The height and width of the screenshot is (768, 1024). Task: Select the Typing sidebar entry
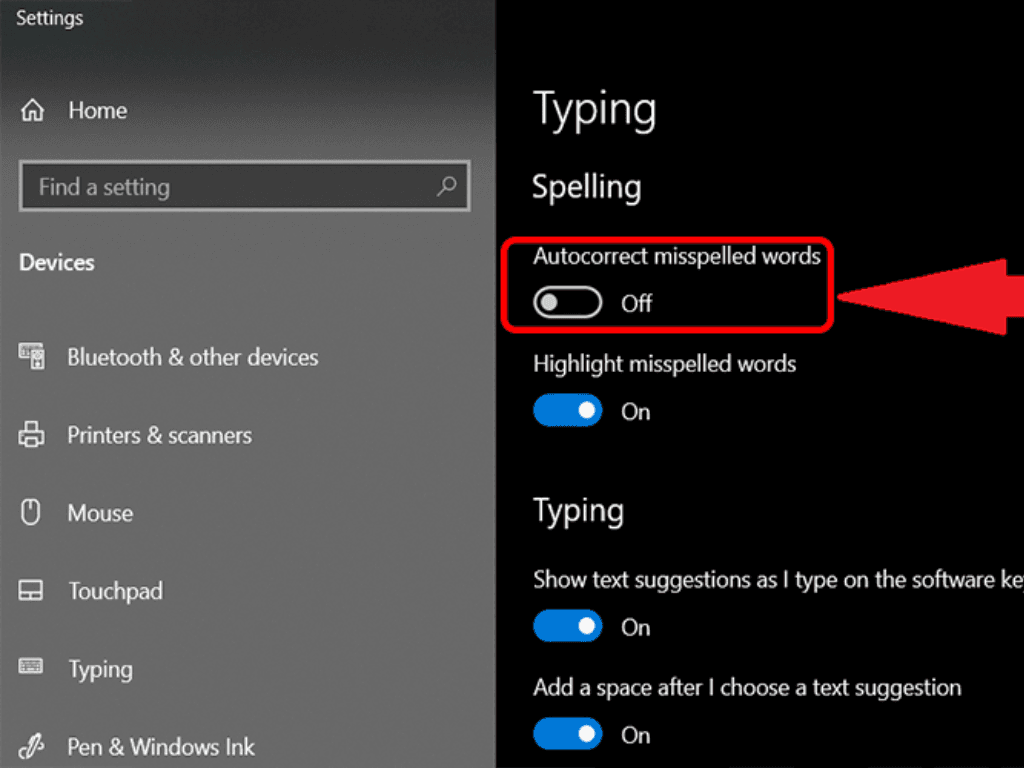[x=100, y=669]
